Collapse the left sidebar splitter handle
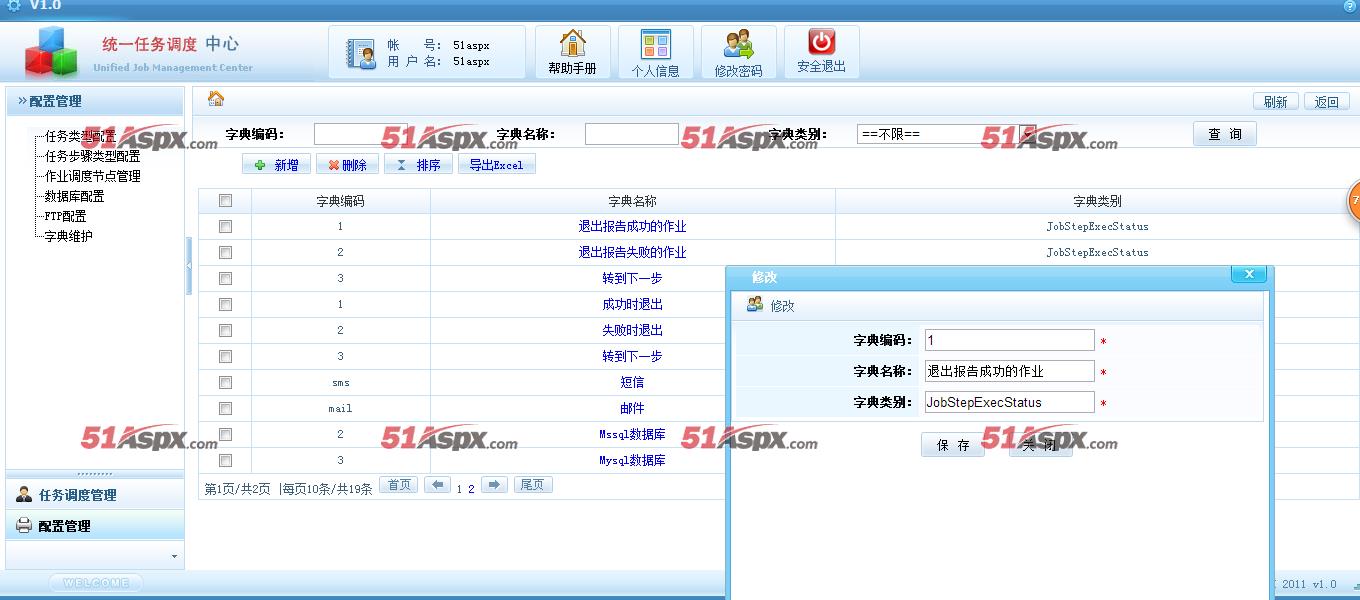This screenshot has height=600, width=1360. click(189, 266)
